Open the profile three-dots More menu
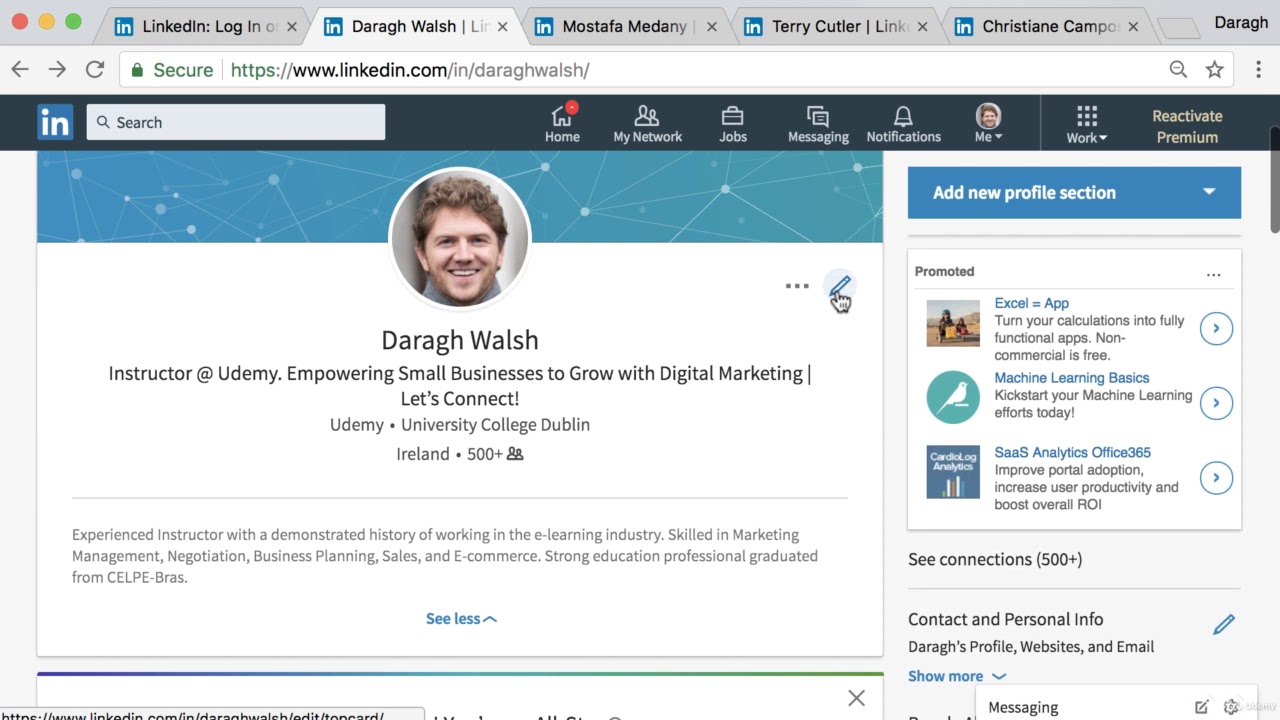The image size is (1280, 720). pos(797,286)
